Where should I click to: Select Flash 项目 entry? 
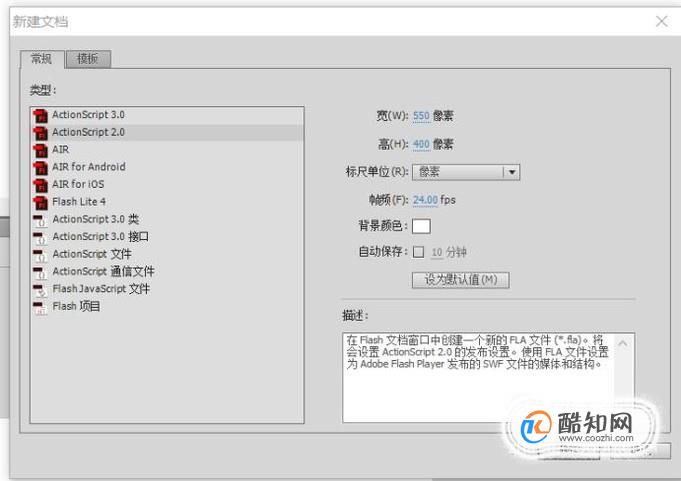167,306
